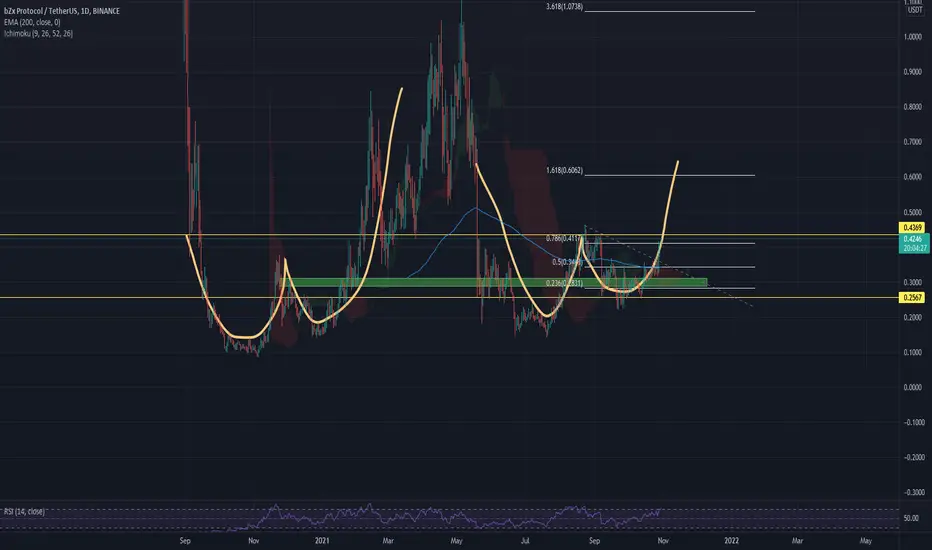Click the 50.00 RSI scale value
The height and width of the screenshot is (550, 932).
(911, 518)
